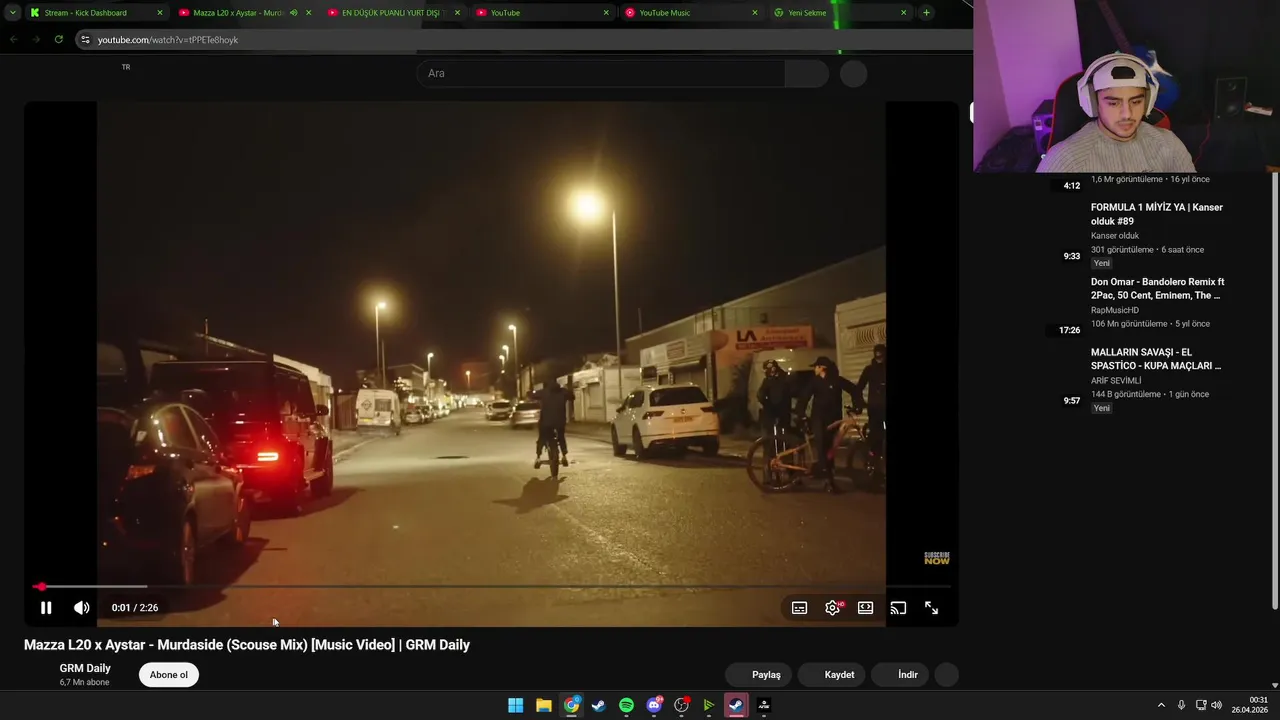Mute the tab with the tab audio icon
1280x720 pixels.
pyautogui.click(x=294, y=13)
